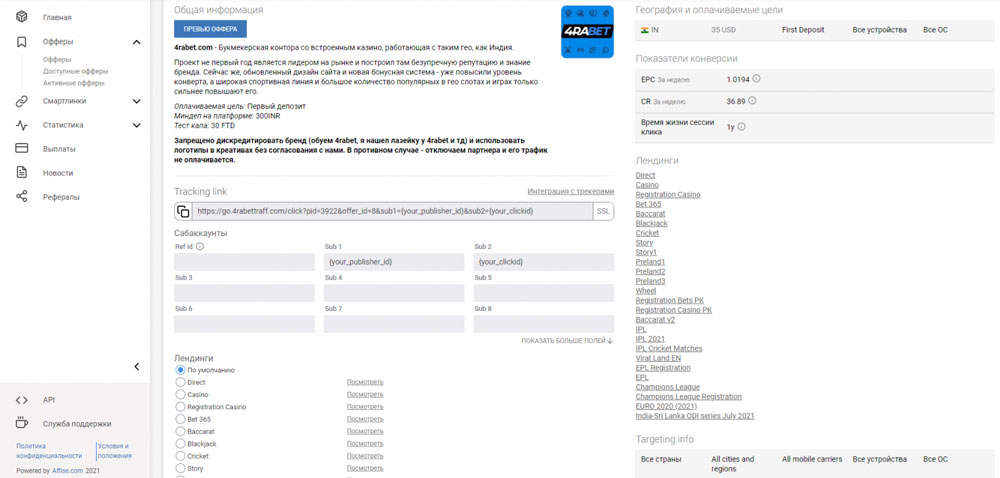Open the Офферы submenu item
Viewport: 1000px width, 478px height.
57,59
